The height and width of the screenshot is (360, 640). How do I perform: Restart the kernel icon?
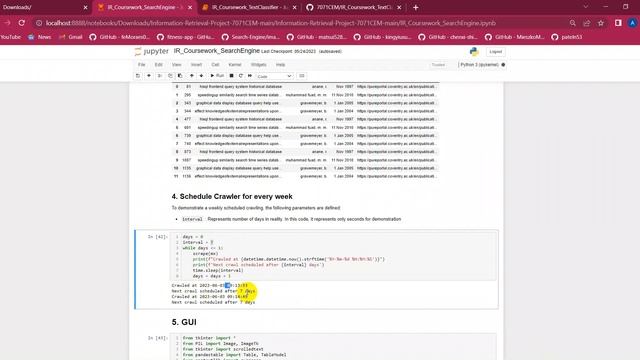[x=241, y=76]
